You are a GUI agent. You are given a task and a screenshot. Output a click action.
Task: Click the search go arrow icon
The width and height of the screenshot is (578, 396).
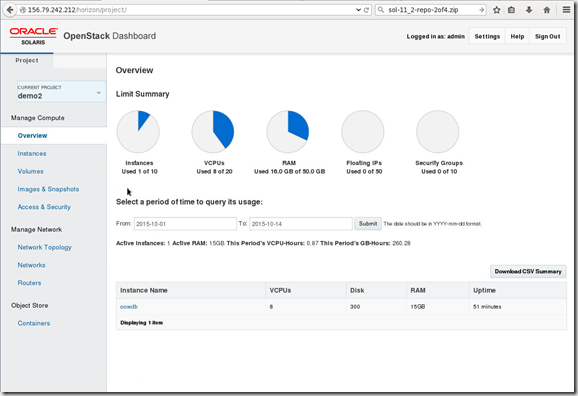click(x=481, y=10)
